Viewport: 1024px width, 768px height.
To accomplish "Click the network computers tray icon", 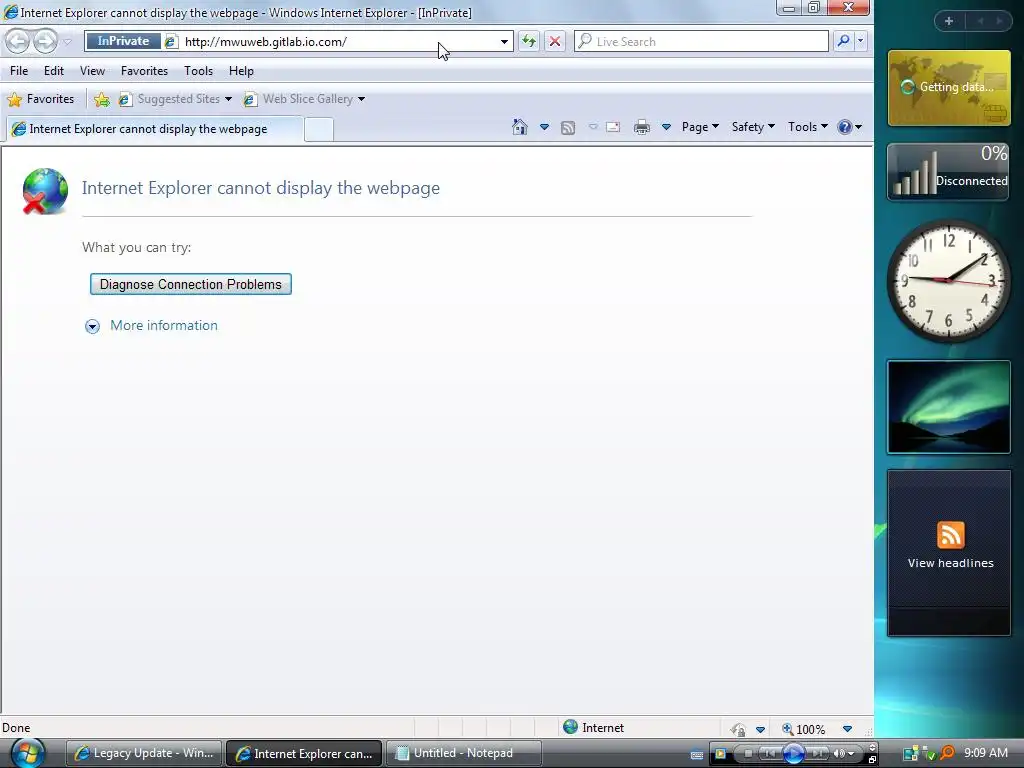I will (910, 753).
